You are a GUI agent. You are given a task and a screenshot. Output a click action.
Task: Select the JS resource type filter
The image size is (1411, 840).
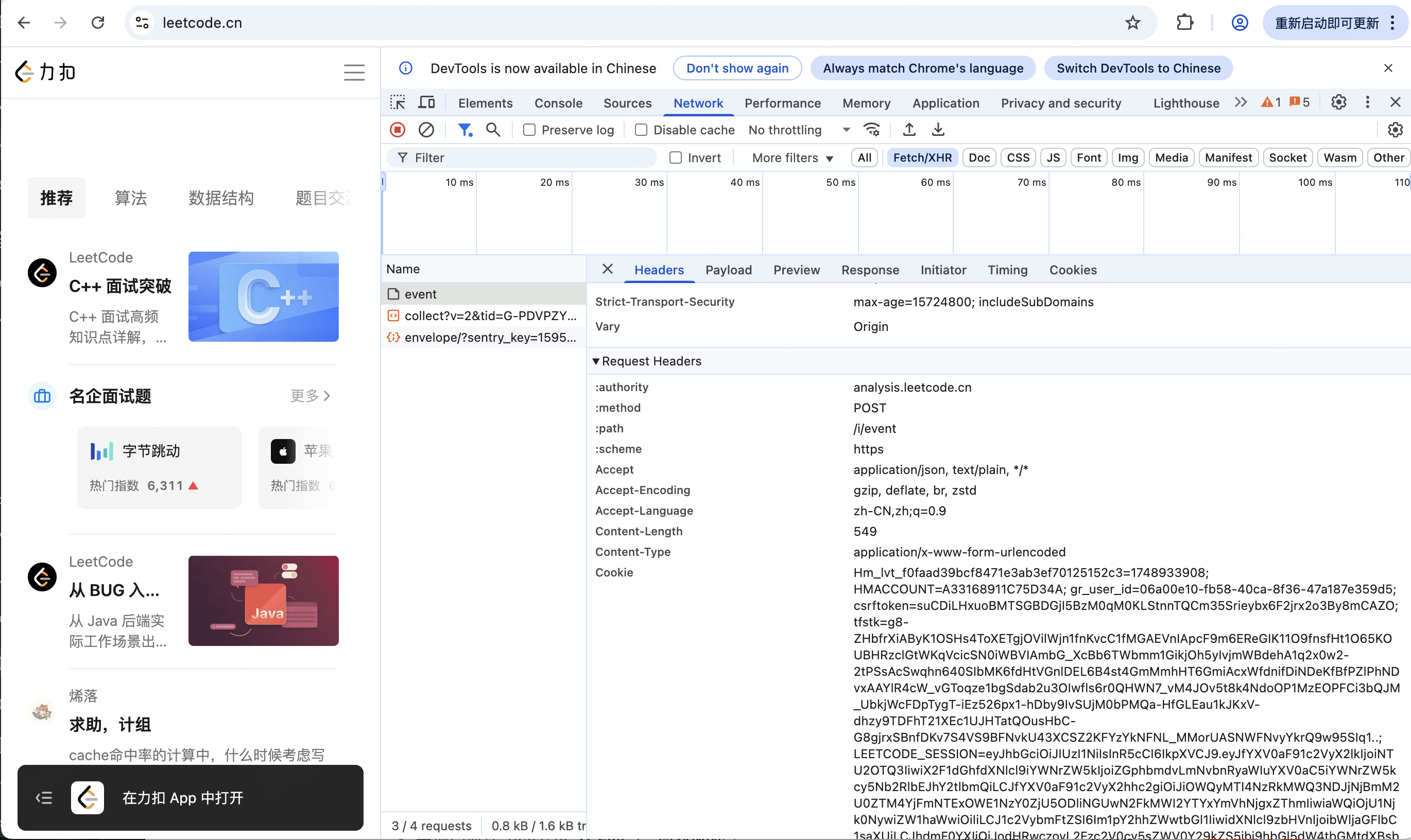[1053, 158]
